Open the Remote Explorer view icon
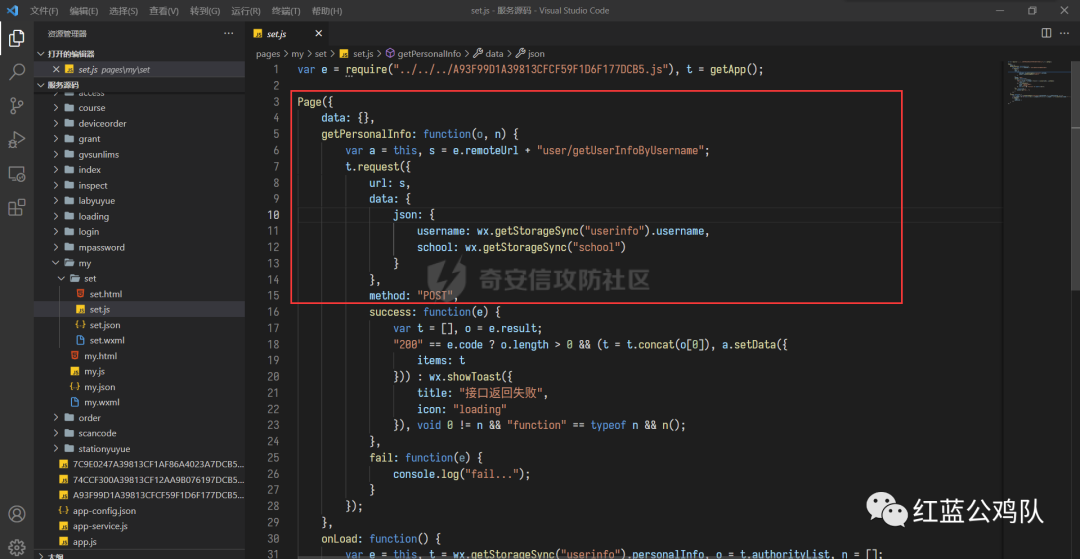This screenshot has width=1080, height=559. (17, 174)
